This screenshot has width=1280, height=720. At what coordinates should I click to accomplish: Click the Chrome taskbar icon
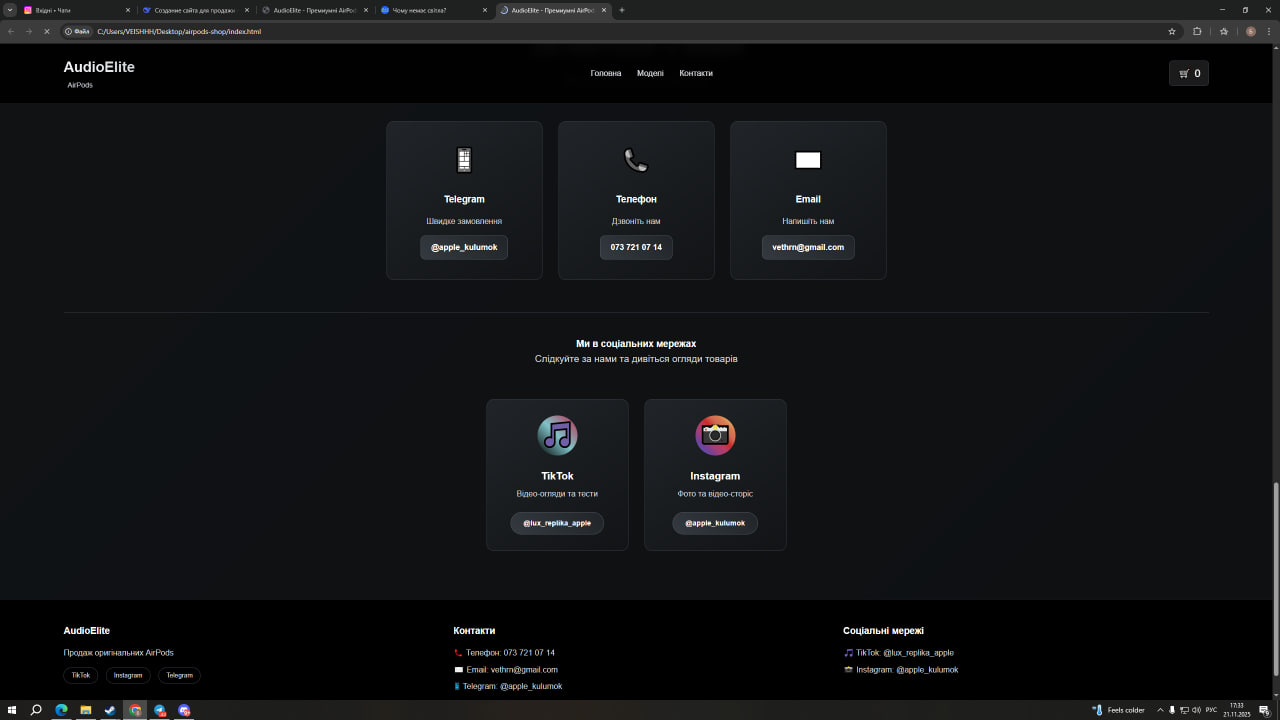coord(135,710)
